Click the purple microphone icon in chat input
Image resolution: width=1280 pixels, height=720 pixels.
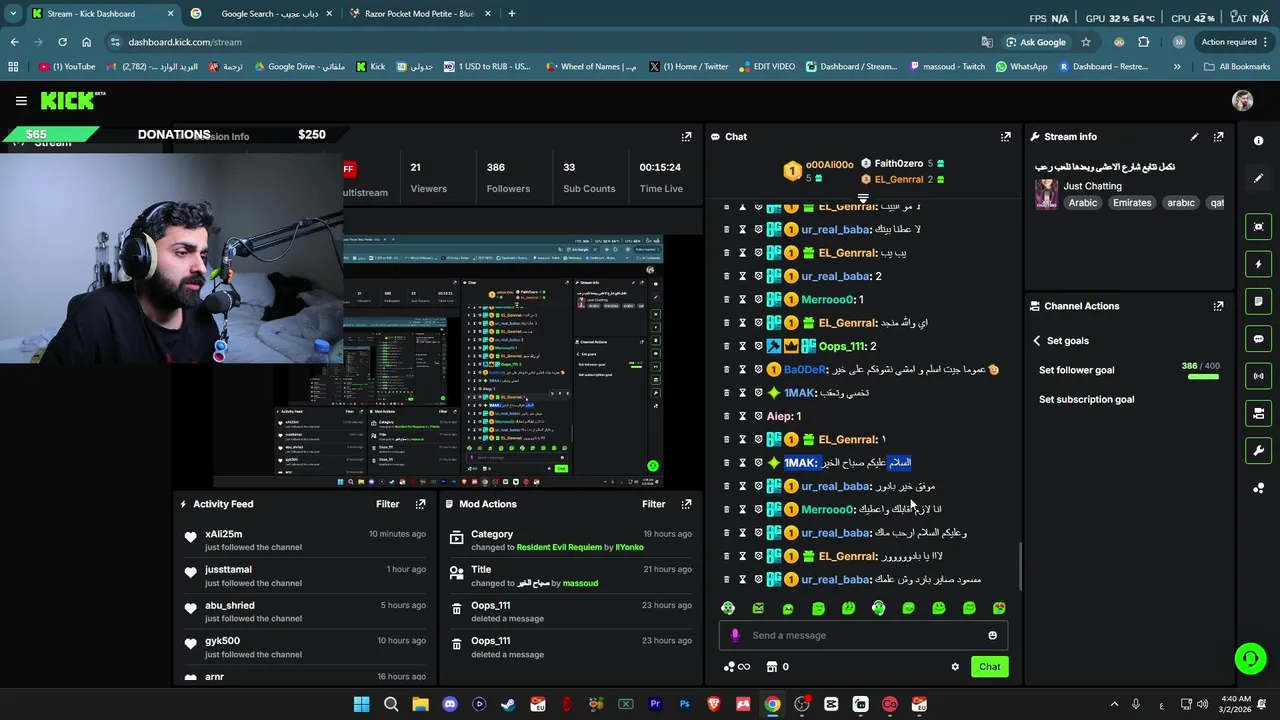735,635
